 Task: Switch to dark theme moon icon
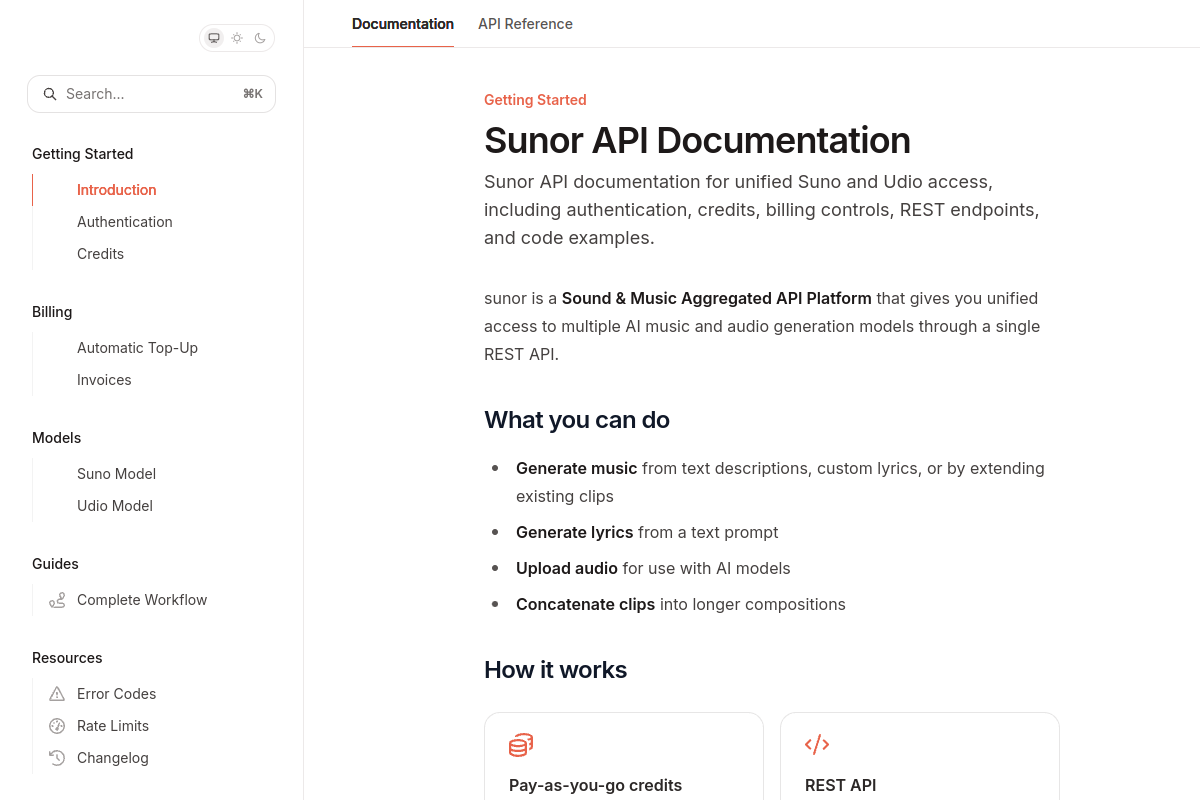(260, 38)
